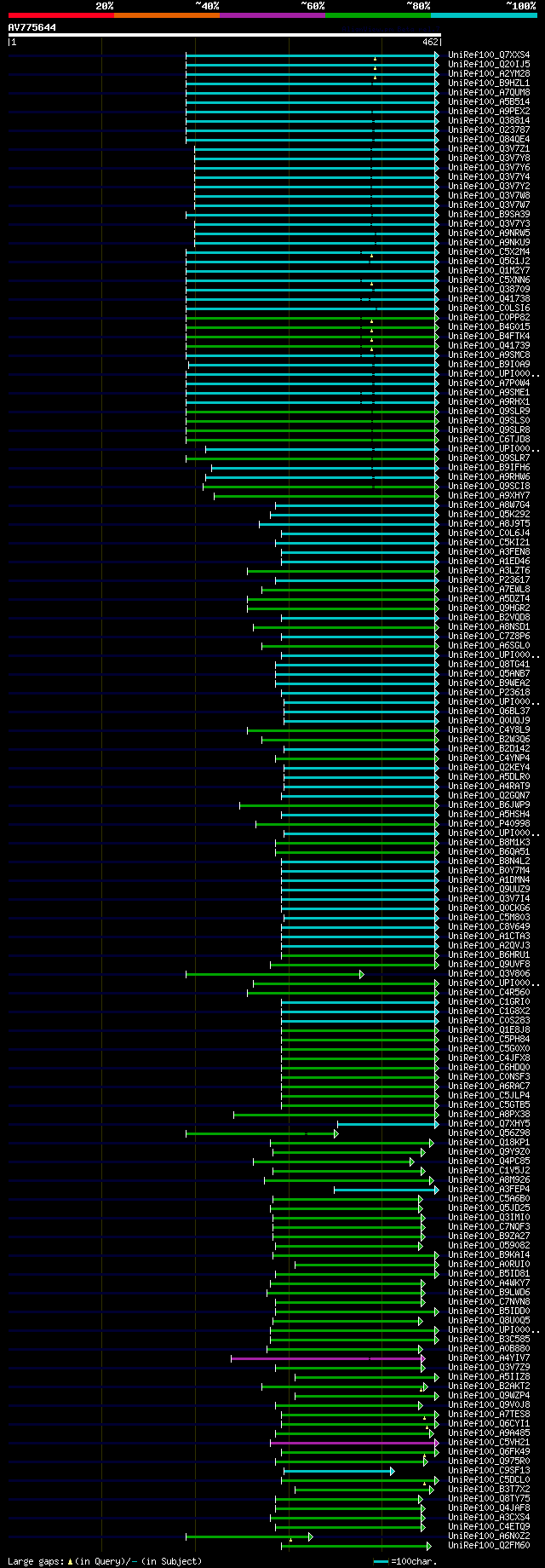
Task: Select subject label UniRef100_A4WKY7
Action: (489, 1283)
